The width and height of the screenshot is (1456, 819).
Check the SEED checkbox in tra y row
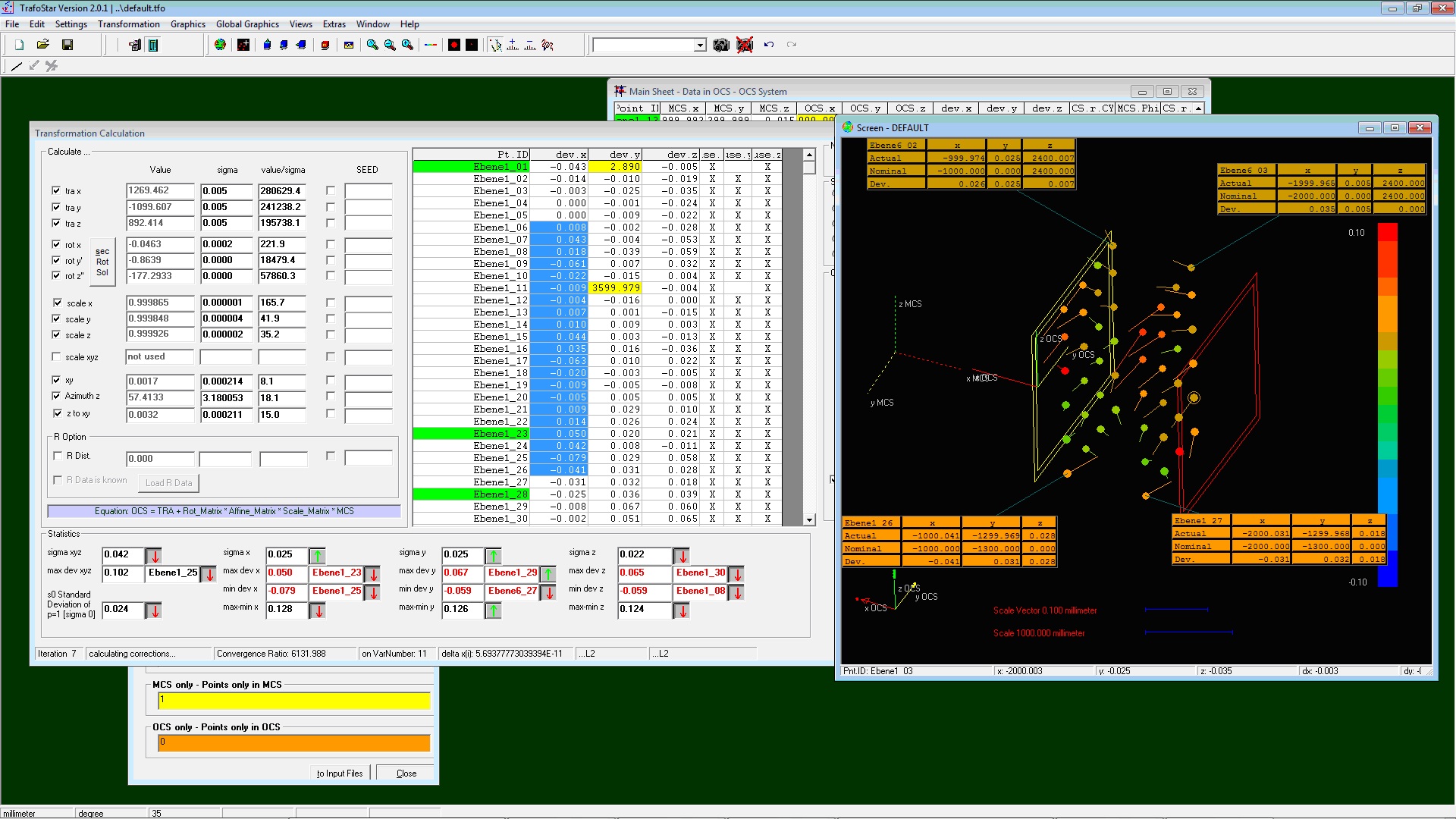(x=331, y=207)
